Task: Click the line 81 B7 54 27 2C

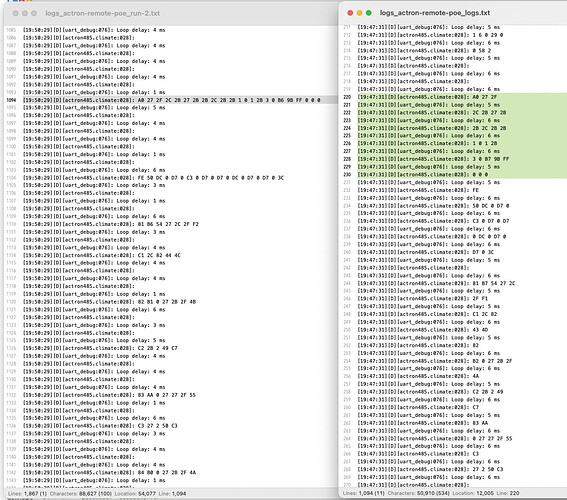Action: pos(436,283)
